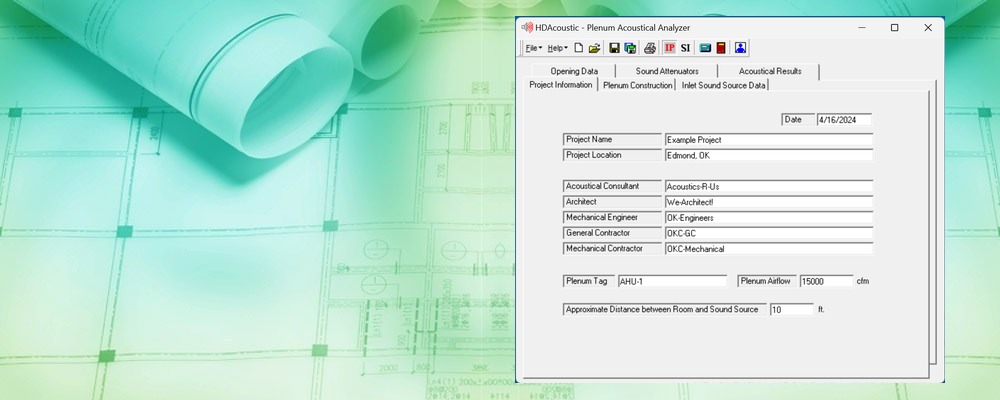Click the Approximate Distance between Room label
Image resolution: width=1000 pixels, height=400 pixels.
tap(665, 309)
